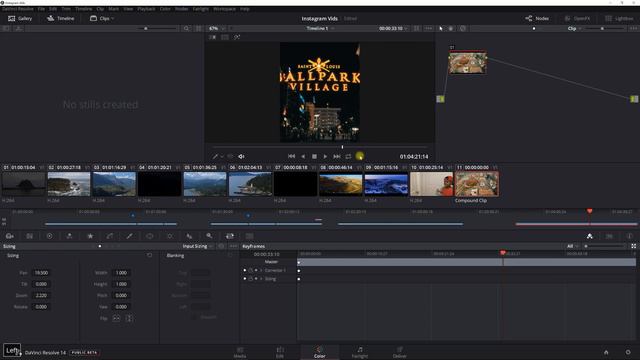Toggle the Gallery panel button
This screenshot has width=640, height=360.
[20, 18]
